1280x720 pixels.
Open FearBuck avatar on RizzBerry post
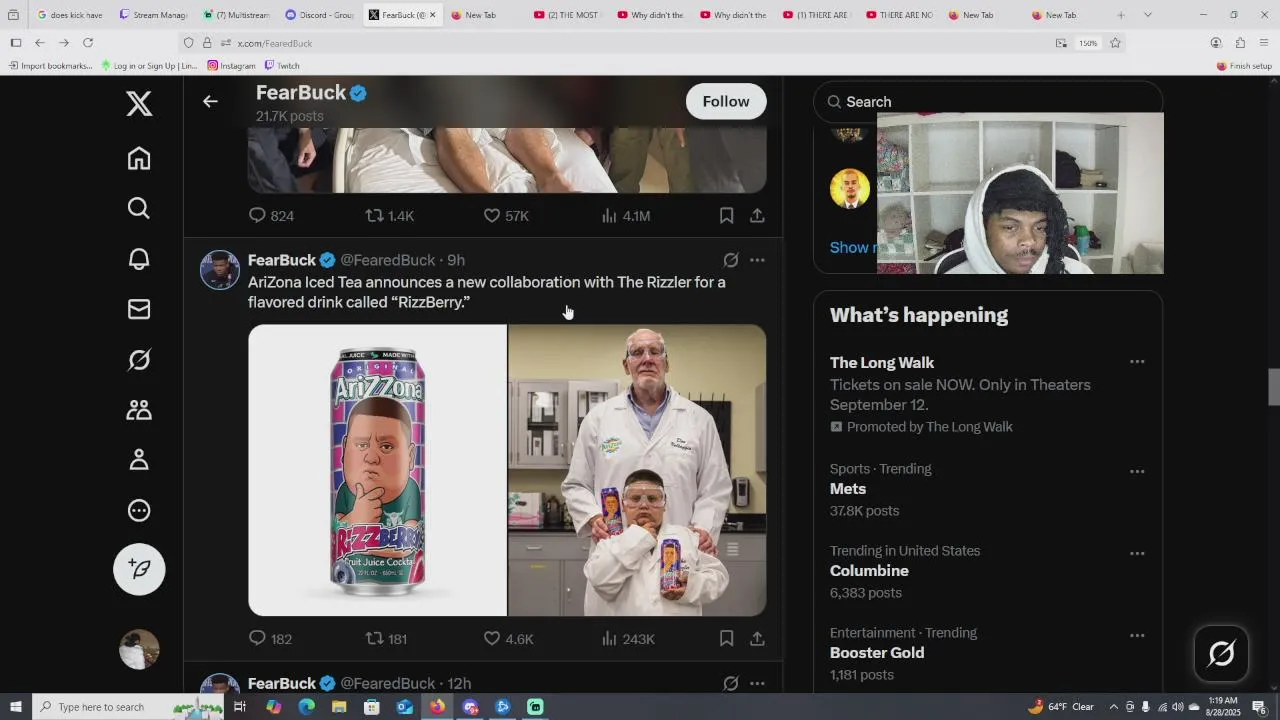click(220, 270)
